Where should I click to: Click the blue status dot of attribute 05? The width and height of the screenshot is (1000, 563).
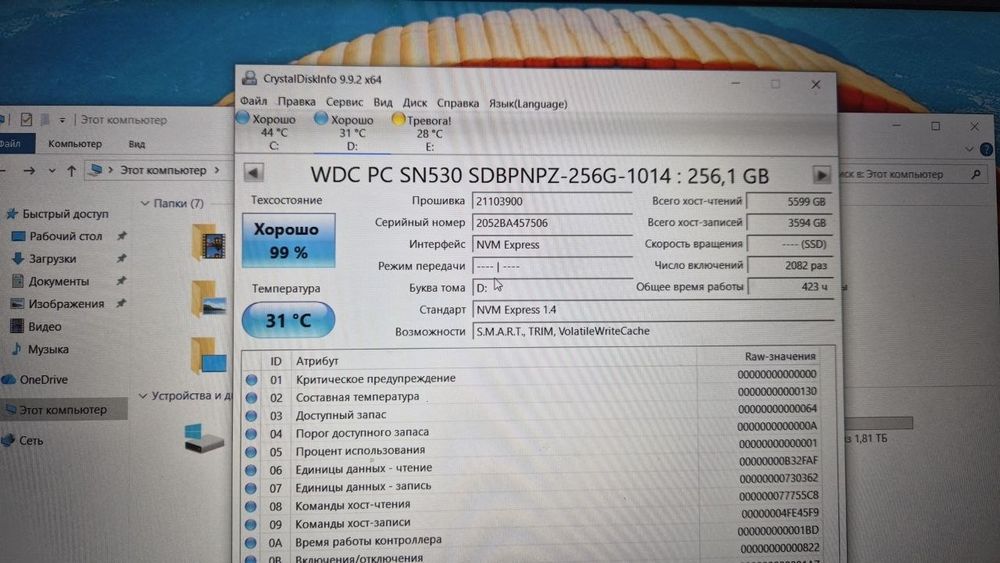tap(251, 451)
